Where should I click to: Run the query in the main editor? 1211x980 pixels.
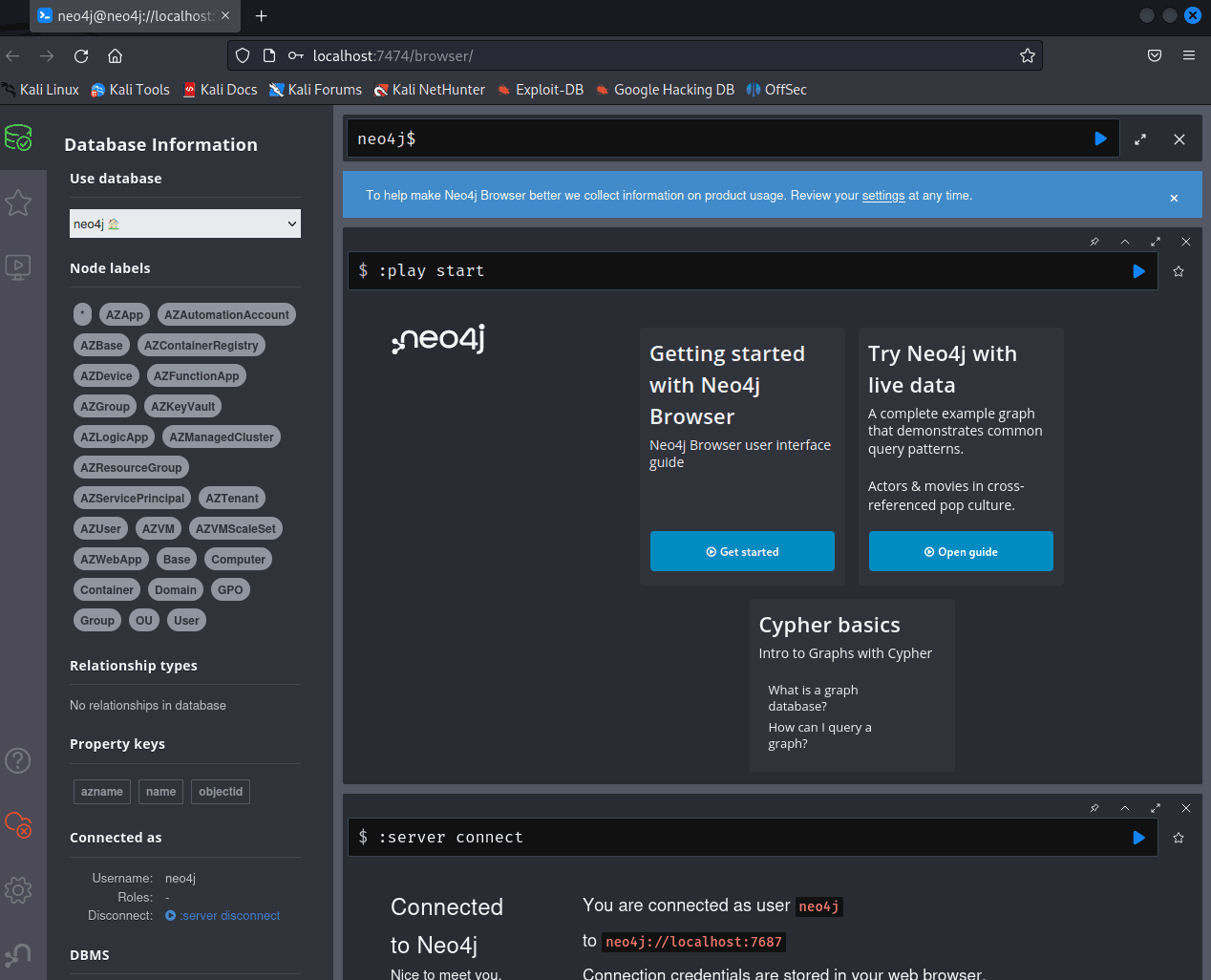tap(1100, 139)
